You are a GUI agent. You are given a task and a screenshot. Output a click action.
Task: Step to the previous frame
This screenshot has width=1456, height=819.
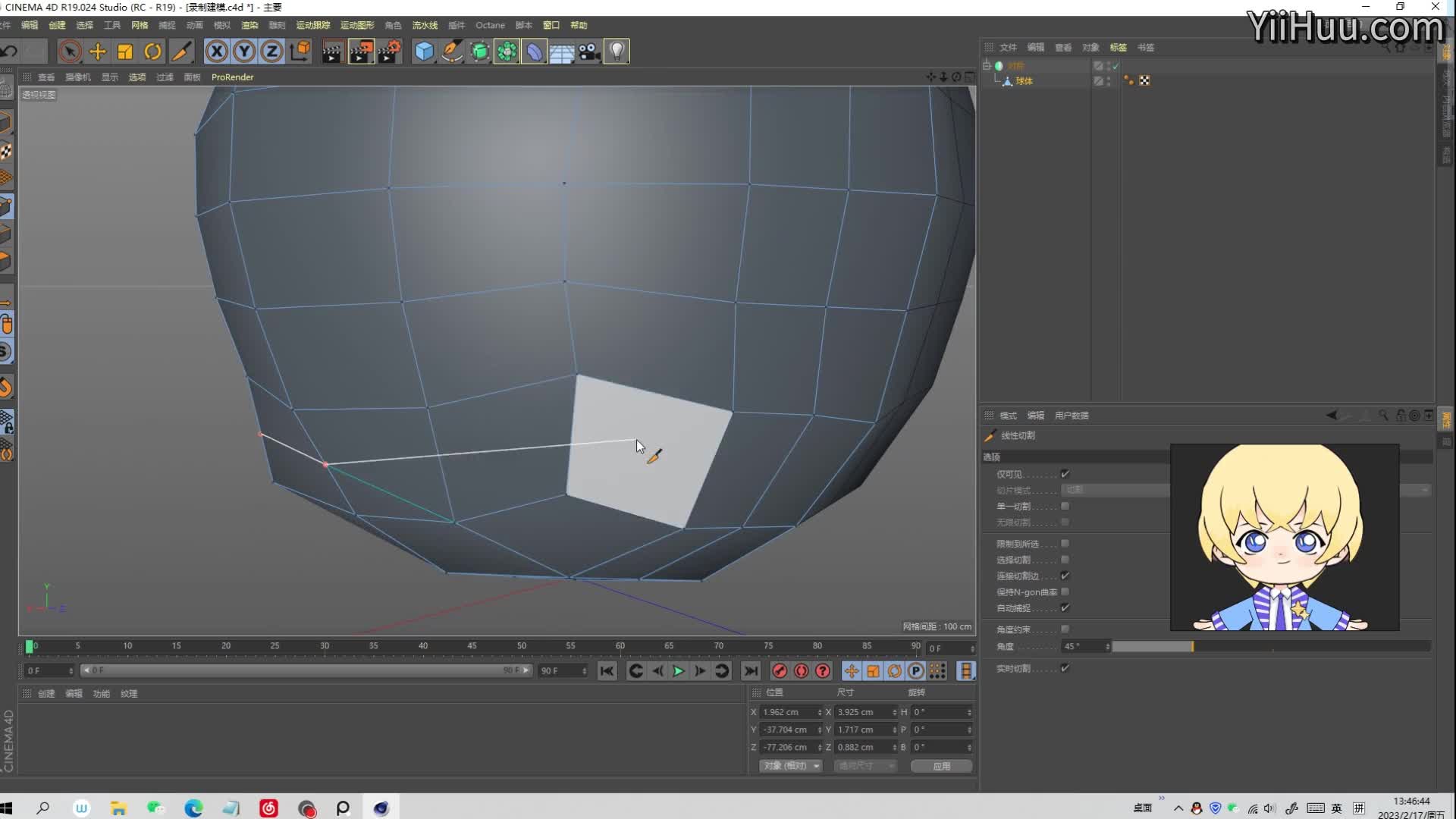[657, 671]
